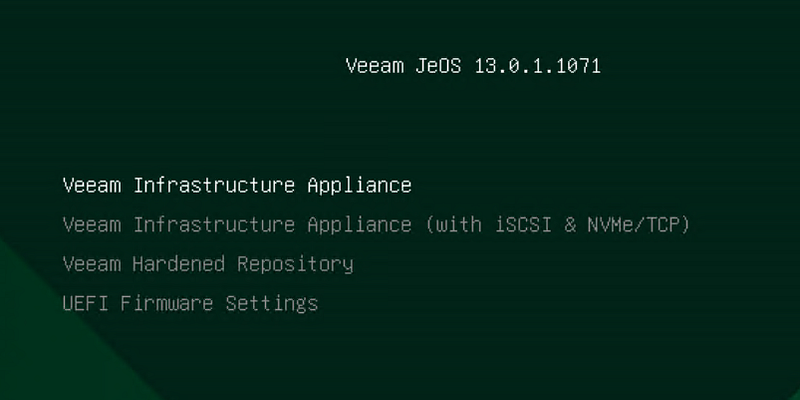This screenshot has width=800, height=400.
Task: Select the Veeam Hardened Repository boot option
Action: tap(208, 264)
